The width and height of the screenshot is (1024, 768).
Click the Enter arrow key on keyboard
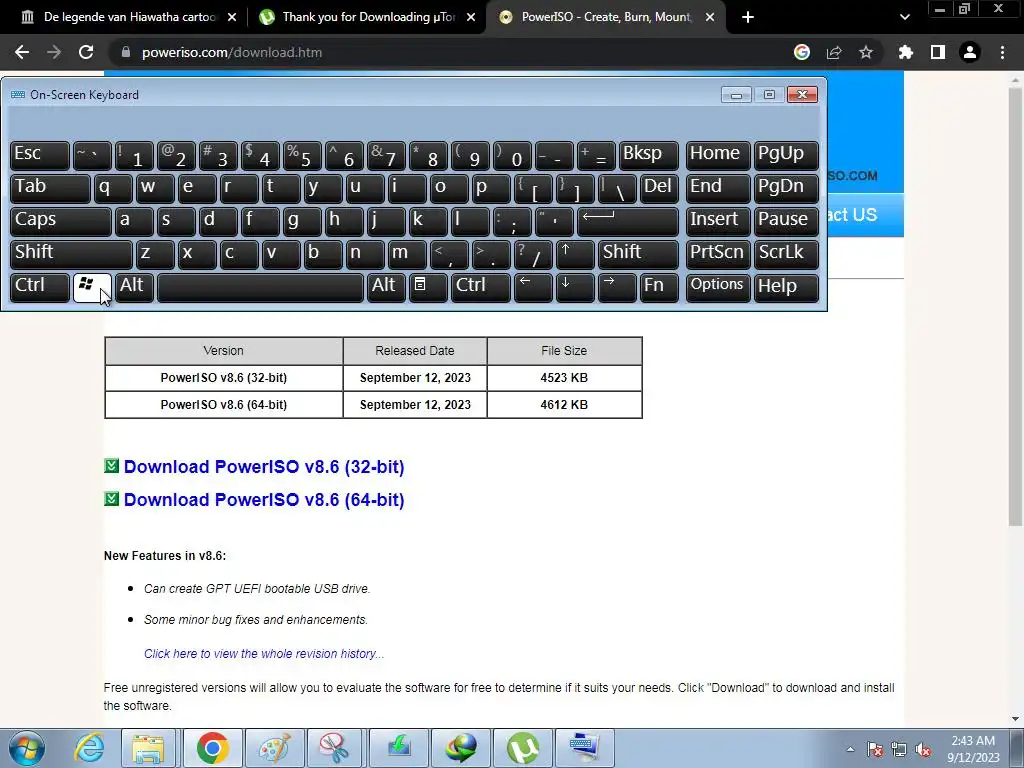click(628, 221)
